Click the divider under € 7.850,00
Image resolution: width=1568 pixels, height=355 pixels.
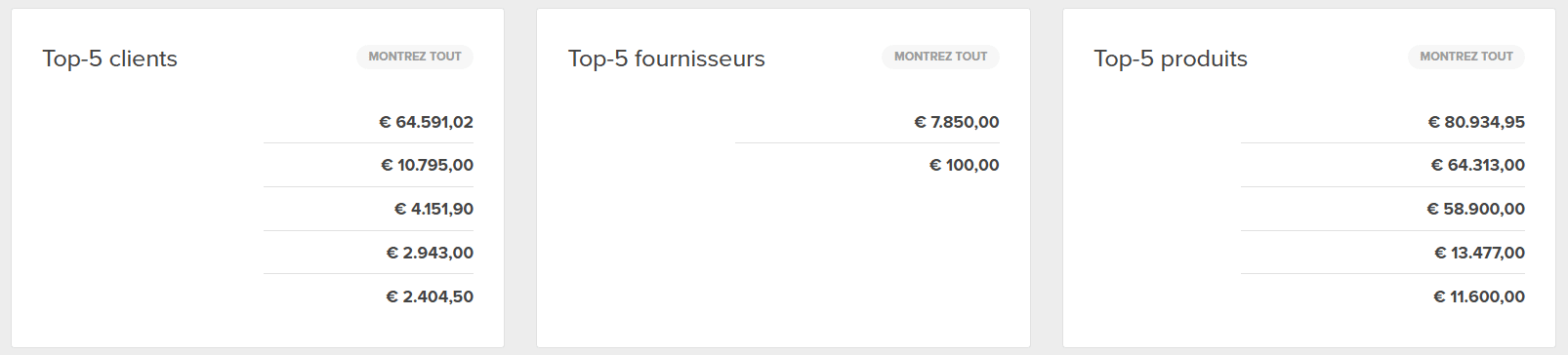[867, 142]
